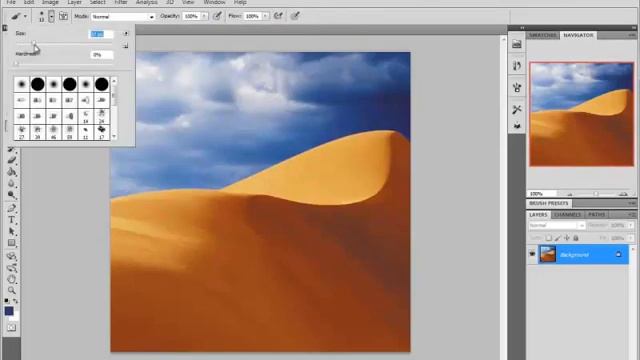Viewport: 640px width, 360px height.
Task: Switch to the Swatches tab
Action: [x=542, y=36]
